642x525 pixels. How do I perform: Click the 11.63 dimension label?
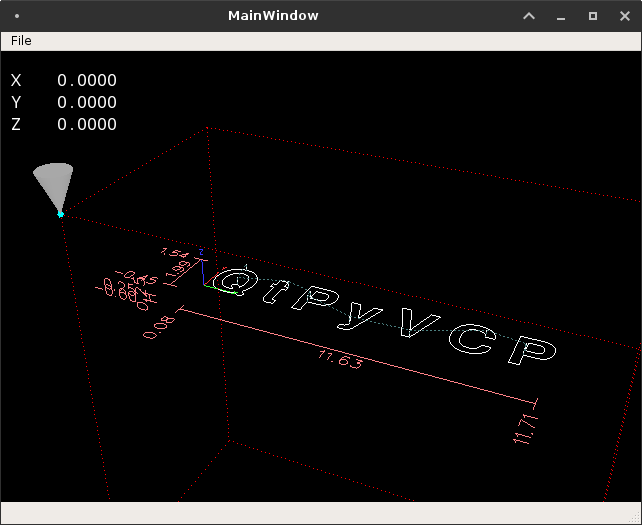click(340, 360)
